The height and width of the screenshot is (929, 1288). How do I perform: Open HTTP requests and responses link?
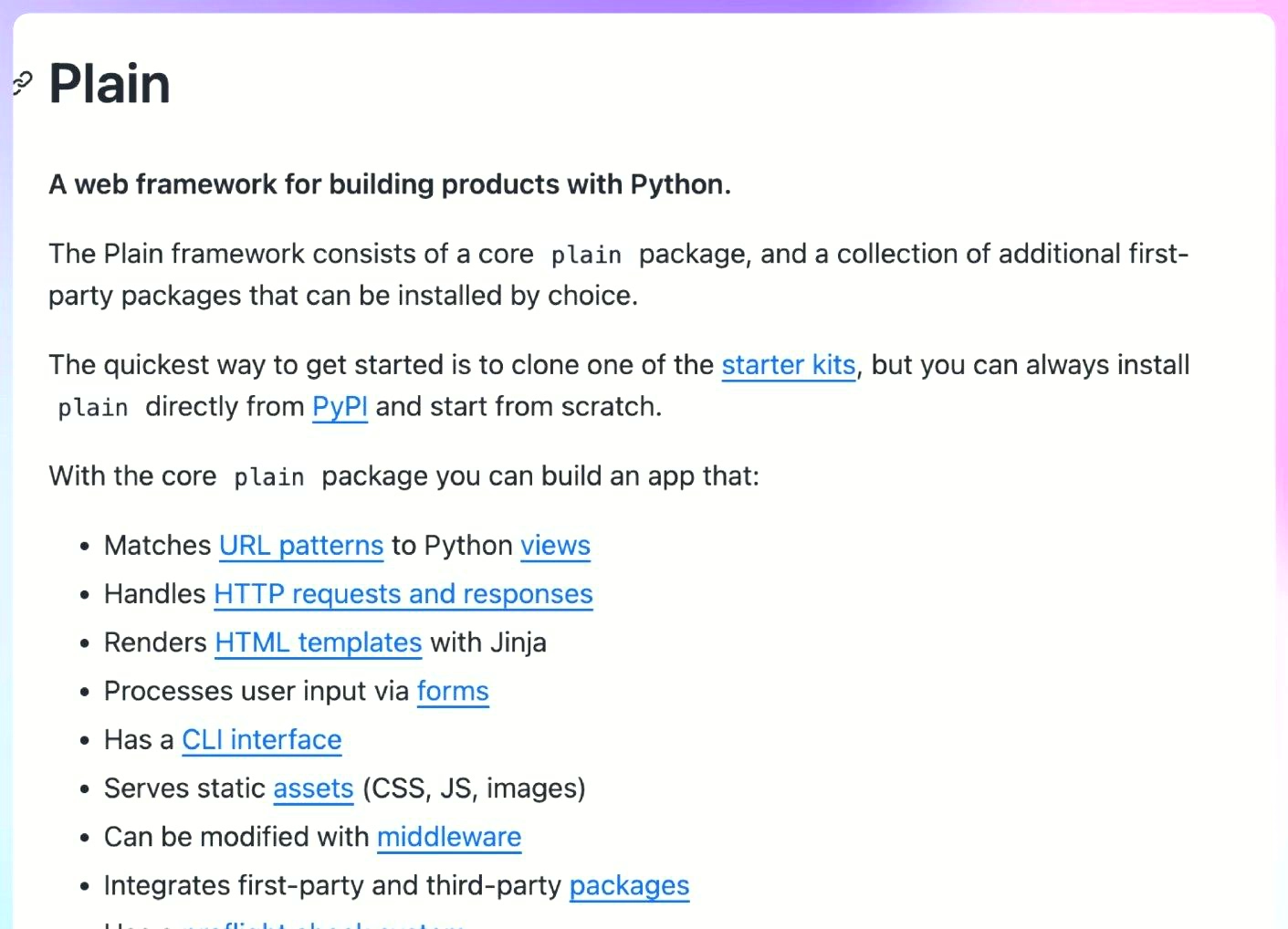coord(403,594)
